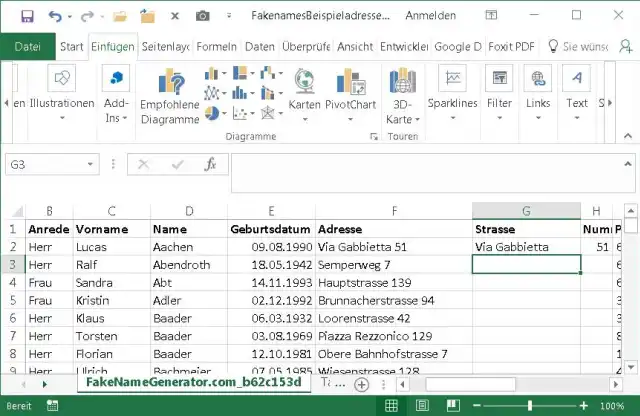Open the Formeln ribbon tab
Image resolution: width=640 pixels, height=416 pixels.
(x=216, y=47)
